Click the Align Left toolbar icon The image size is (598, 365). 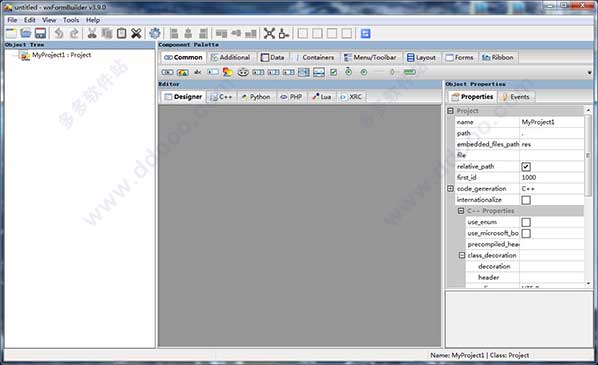tap(174, 33)
